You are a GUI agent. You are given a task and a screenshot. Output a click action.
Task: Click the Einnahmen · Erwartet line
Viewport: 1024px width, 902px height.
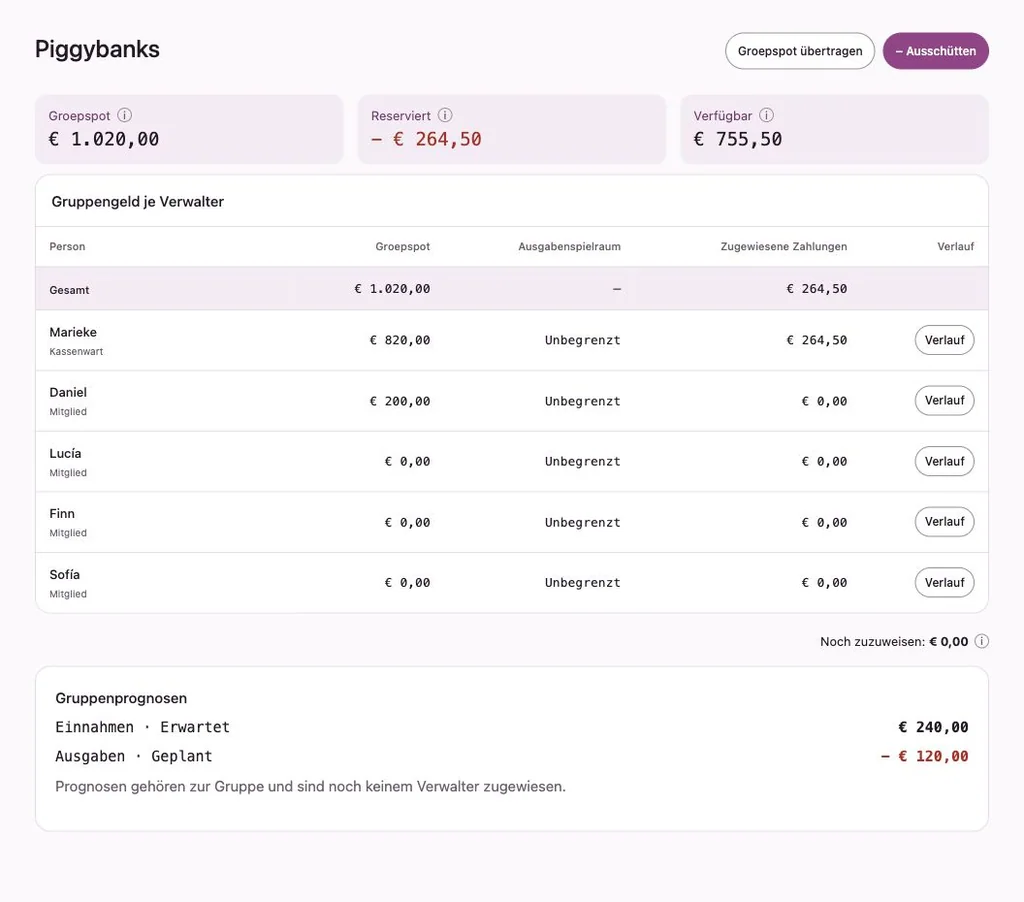pyautogui.click(x=142, y=727)
